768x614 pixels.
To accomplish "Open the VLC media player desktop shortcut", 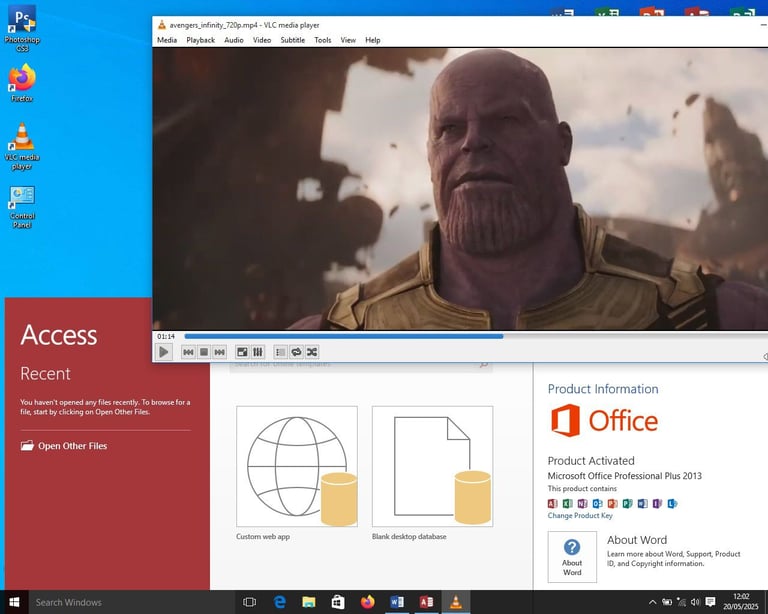I will coord(22,146).
